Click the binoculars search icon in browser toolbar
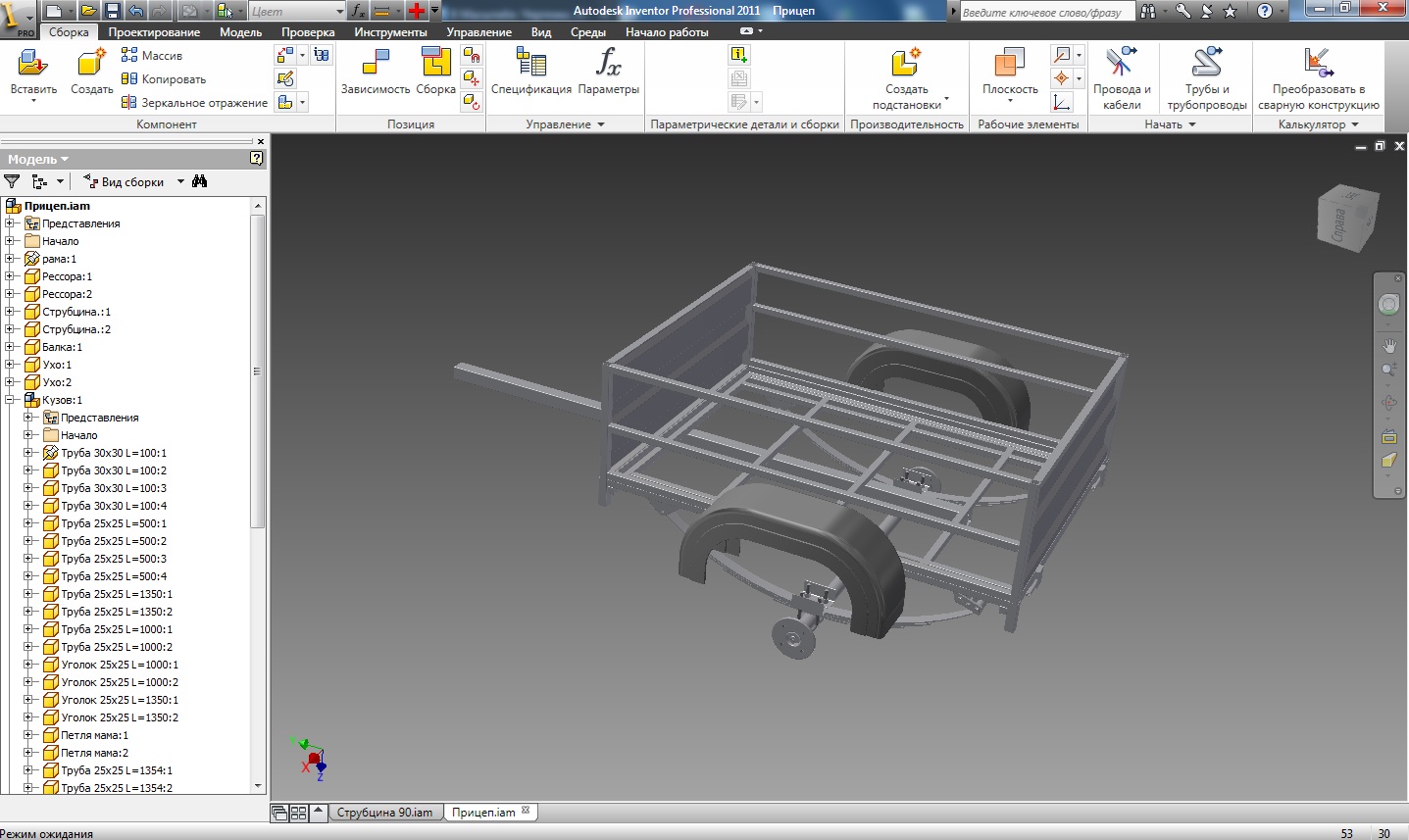Viewport: 1409px width, 840px height. coord(200,181)
